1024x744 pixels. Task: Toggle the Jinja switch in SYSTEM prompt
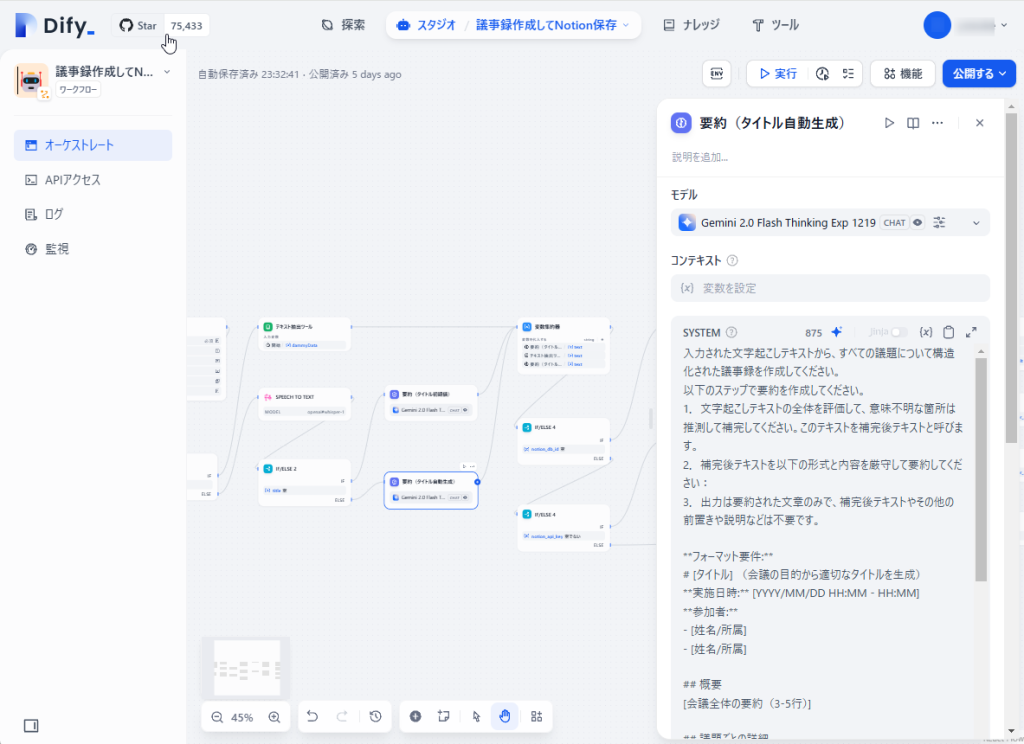pos(899,332)
